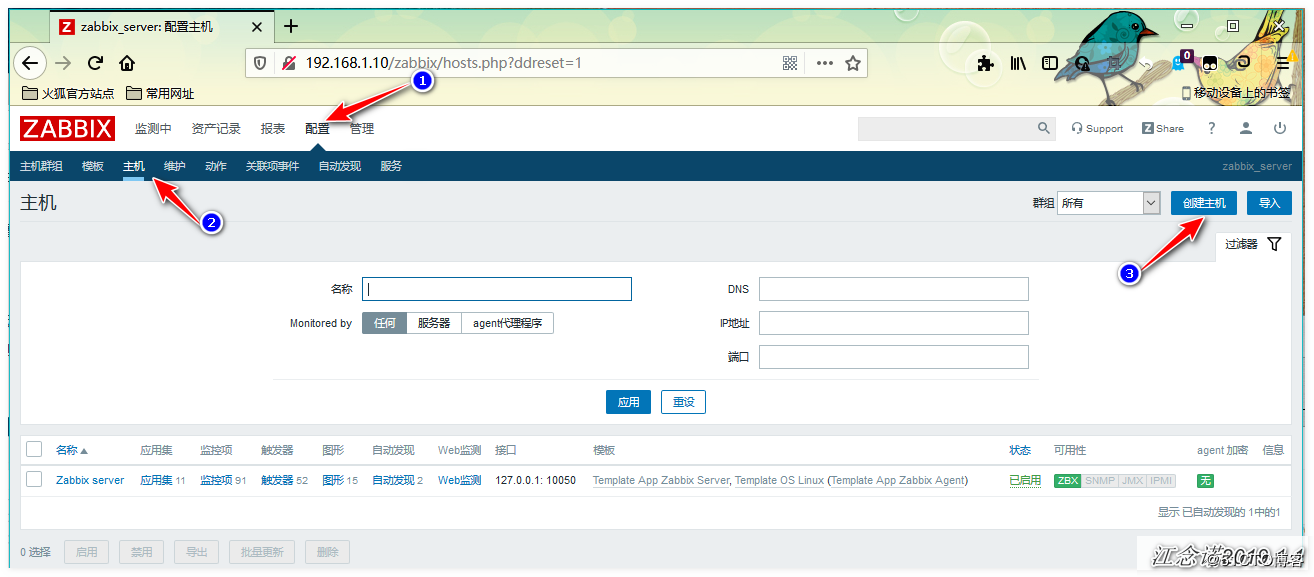The image size is (1314, 577).
Task: Click the Firefox forward arrow
Action: tap(63, 63)
